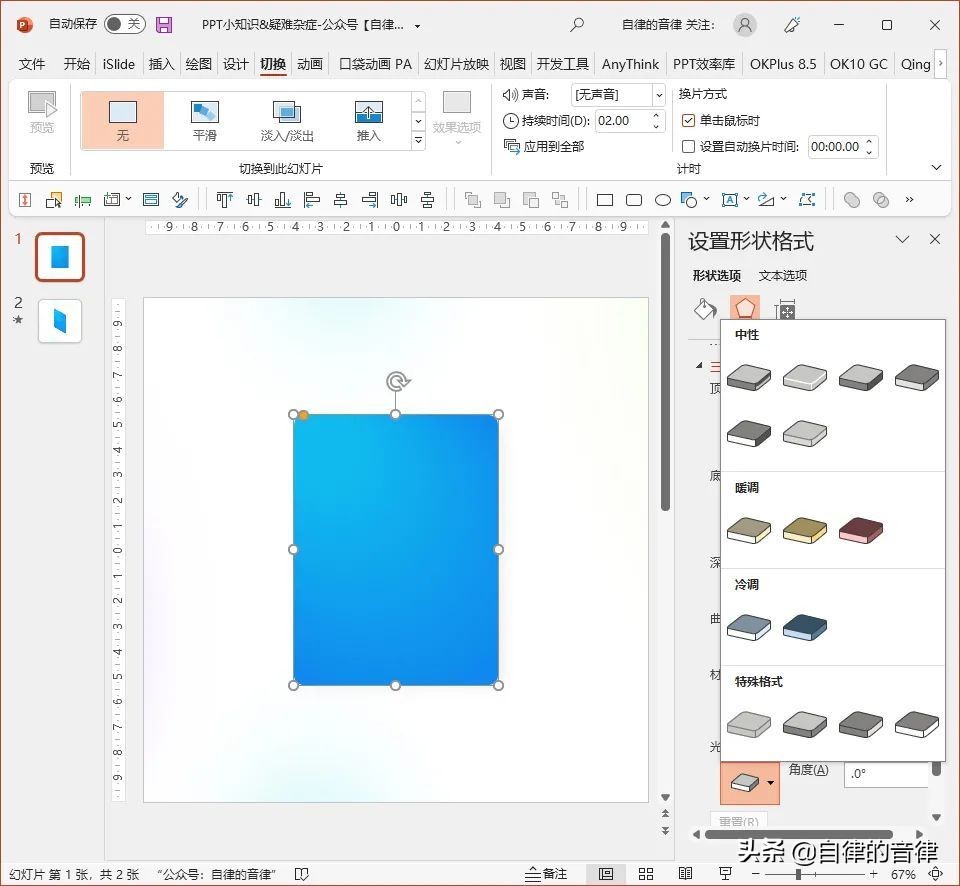960x886 pixels.
Task: Uncheck the 单击鼠标时 checkbox
Action: click(x=688, y=121)
